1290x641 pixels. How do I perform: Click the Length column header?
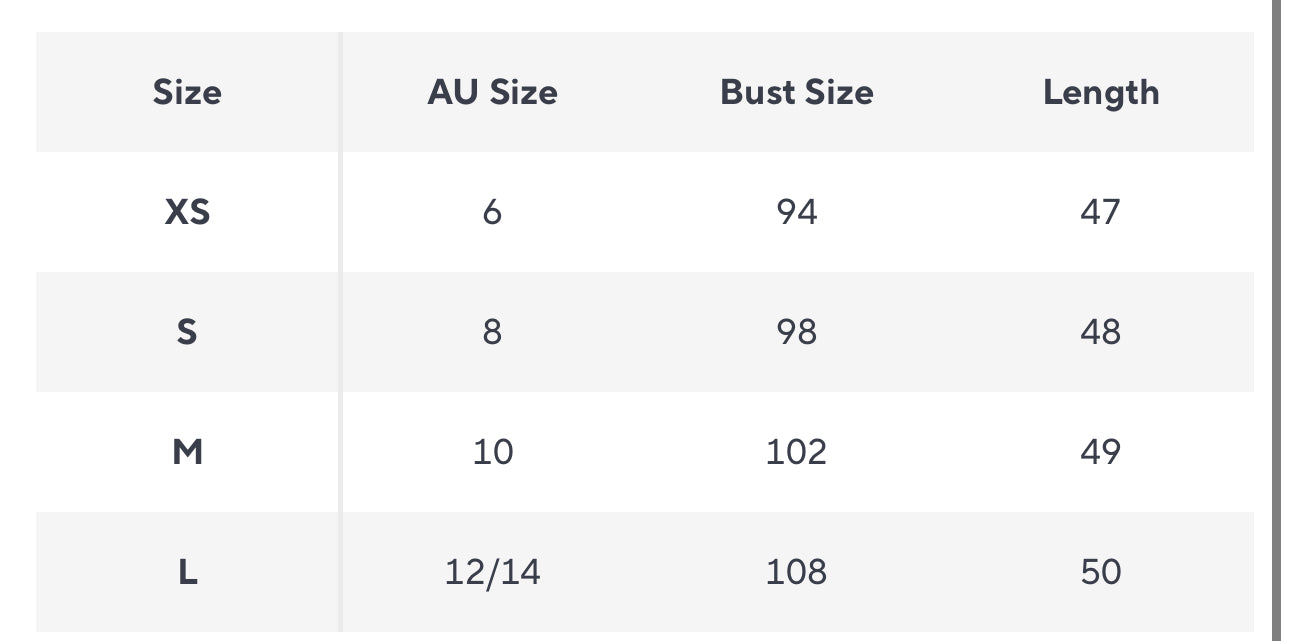(x=1101, y=93)
